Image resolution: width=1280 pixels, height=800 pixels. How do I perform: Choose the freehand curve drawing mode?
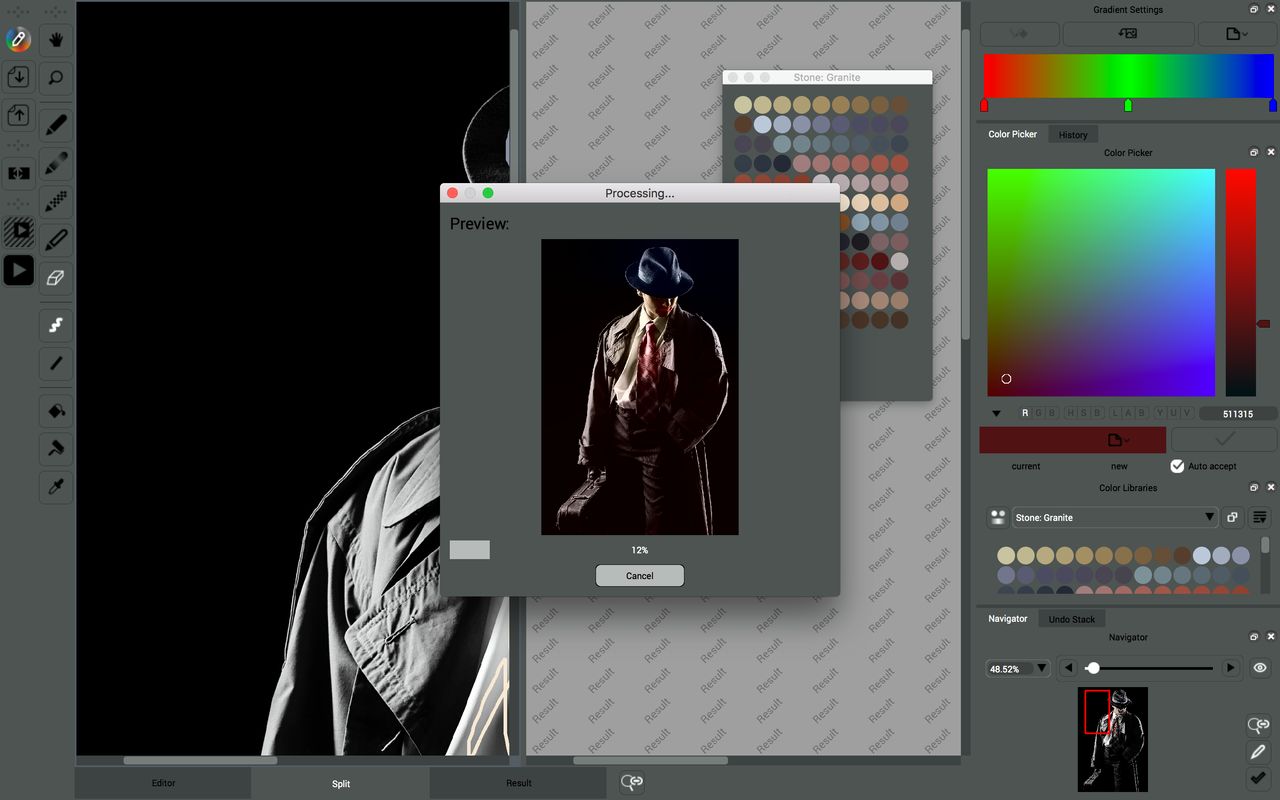(56, 325)
